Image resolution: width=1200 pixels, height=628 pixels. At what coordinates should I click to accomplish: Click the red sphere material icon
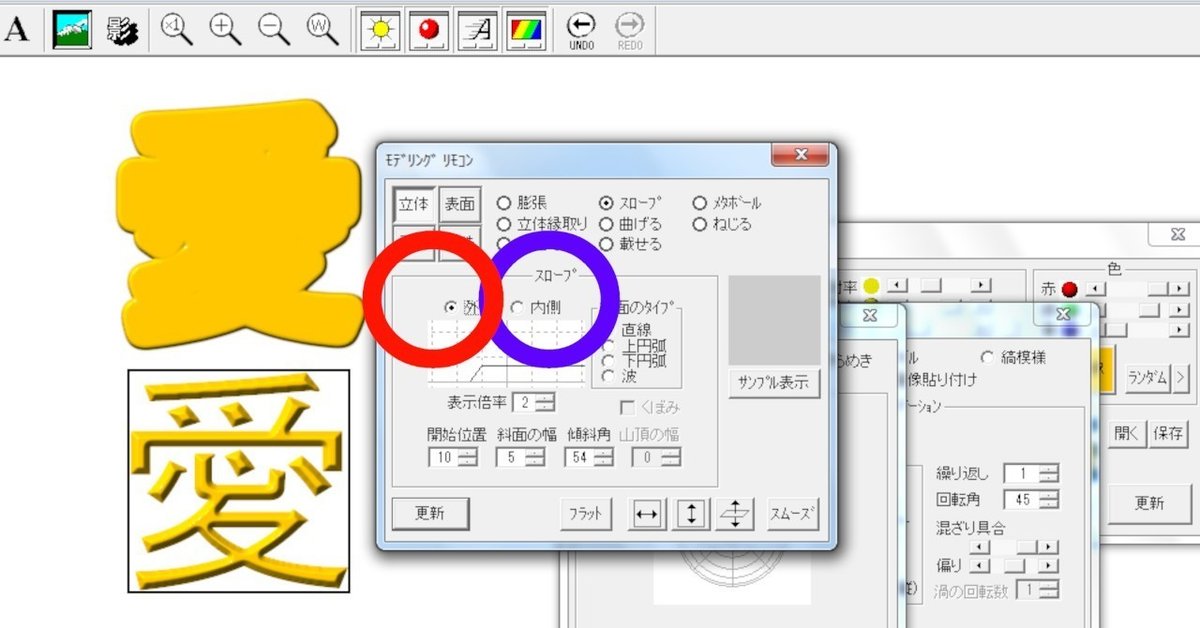tap(428, 29)
